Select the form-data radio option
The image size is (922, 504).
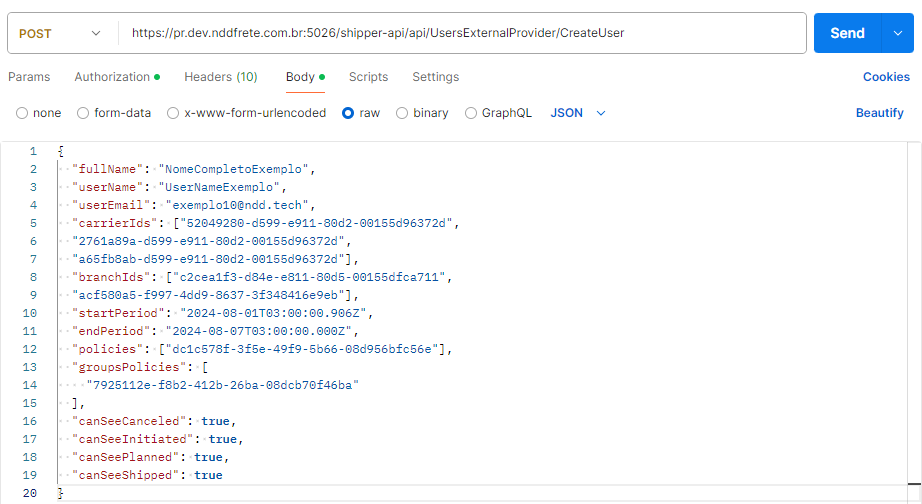click(83, 113)
